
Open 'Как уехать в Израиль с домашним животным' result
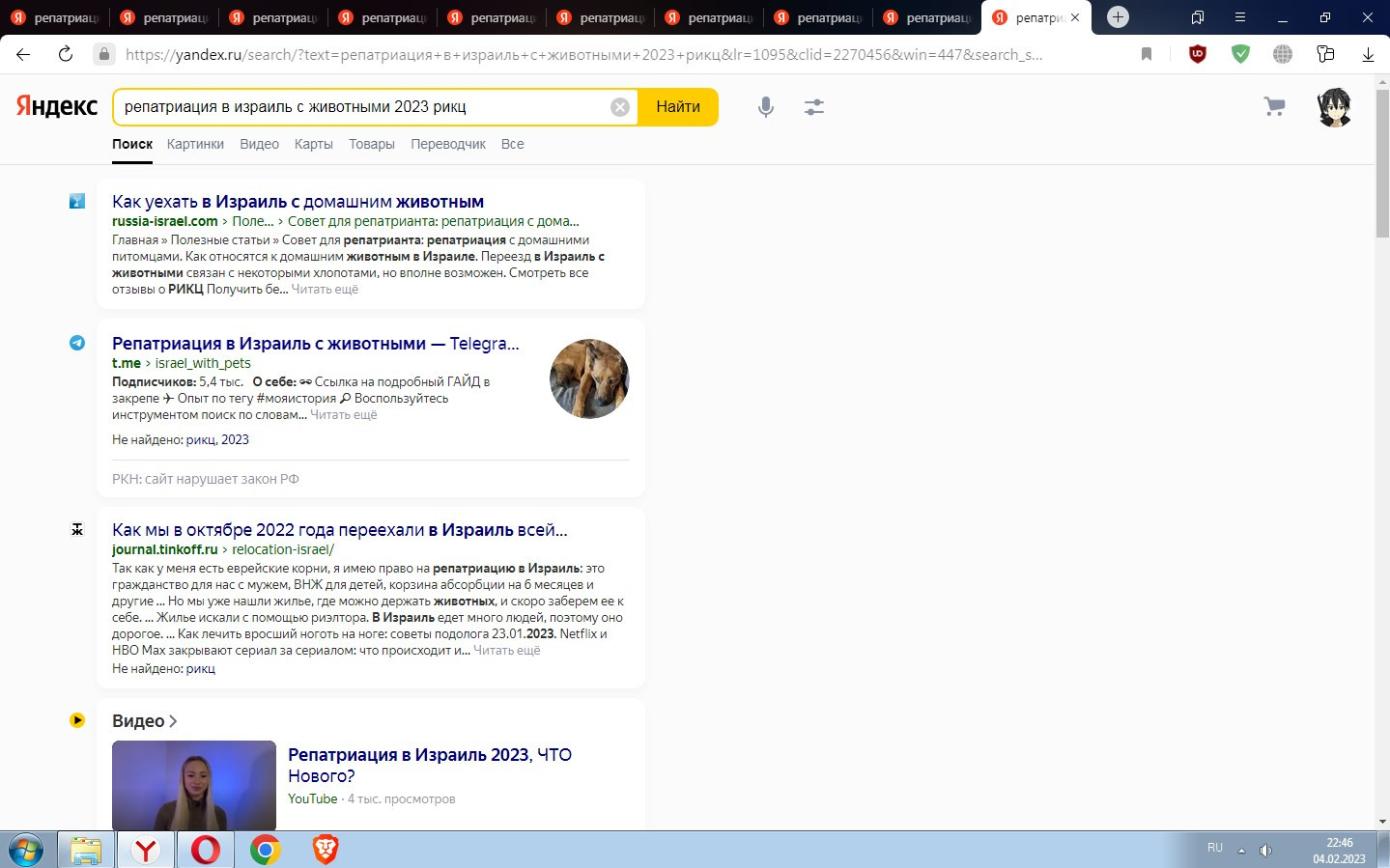pyautogui.click(x=298, y=202)
